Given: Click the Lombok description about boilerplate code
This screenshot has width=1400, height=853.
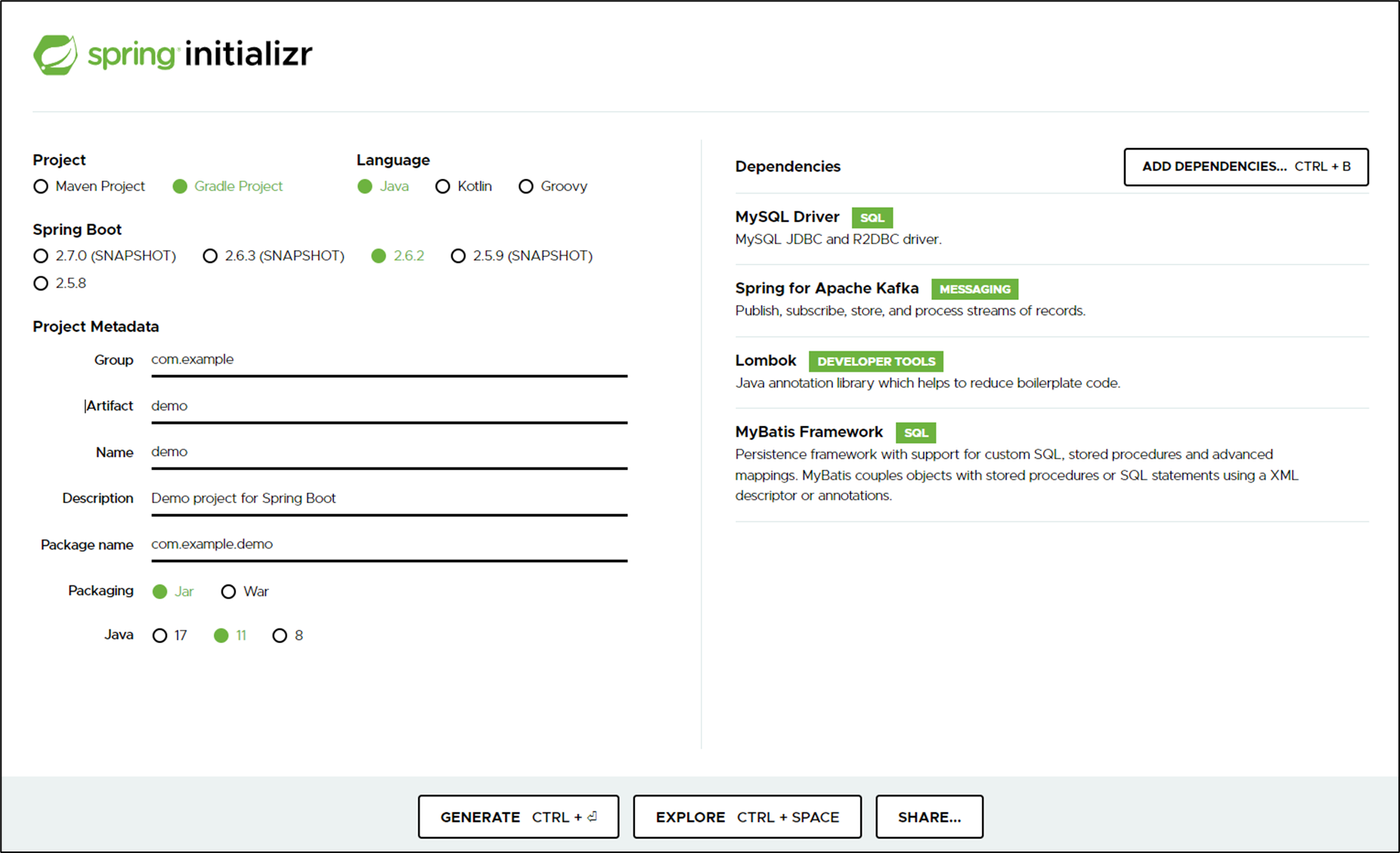Looking at the screenshot, I should click(928, 383).
